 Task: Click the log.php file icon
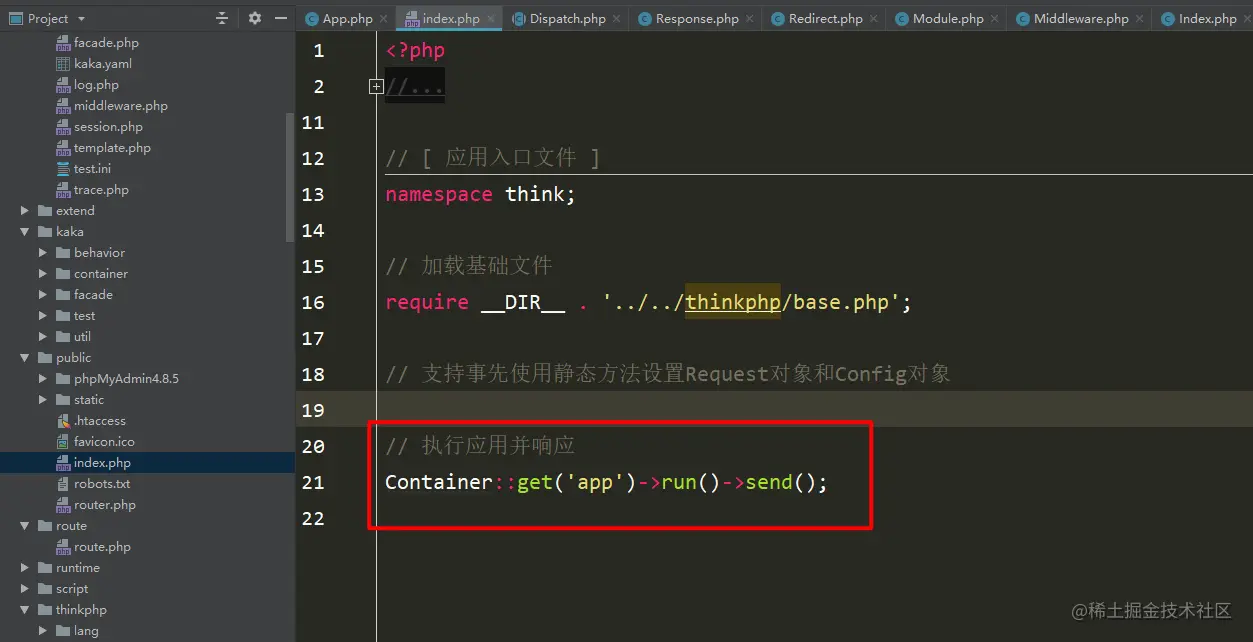point(63,85)
